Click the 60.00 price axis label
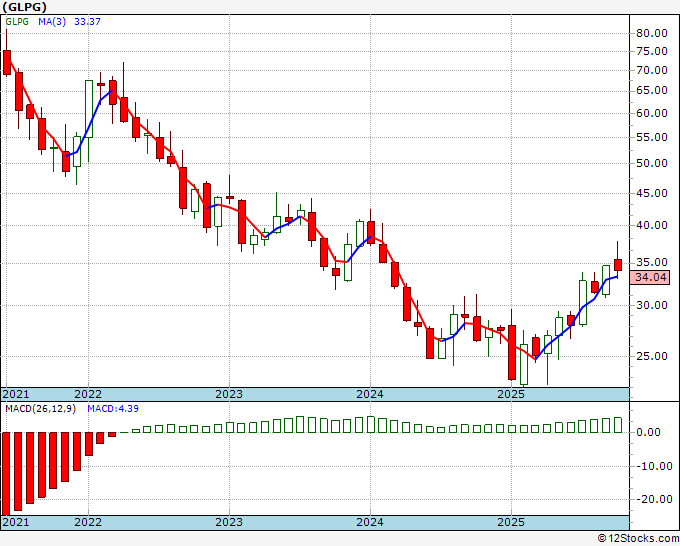680x546 pixels. 651,113
